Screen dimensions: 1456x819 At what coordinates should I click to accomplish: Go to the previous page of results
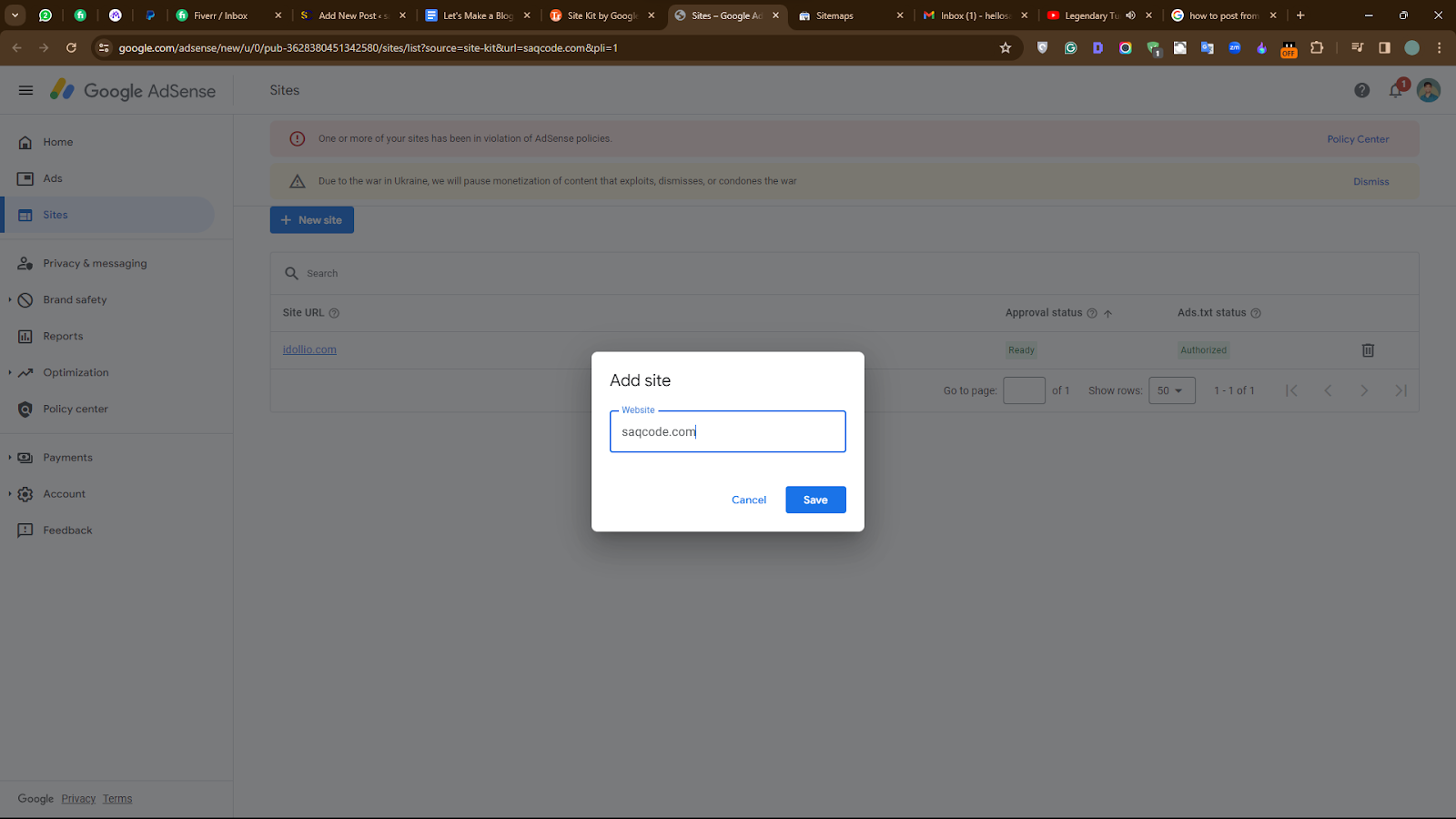1328,390
